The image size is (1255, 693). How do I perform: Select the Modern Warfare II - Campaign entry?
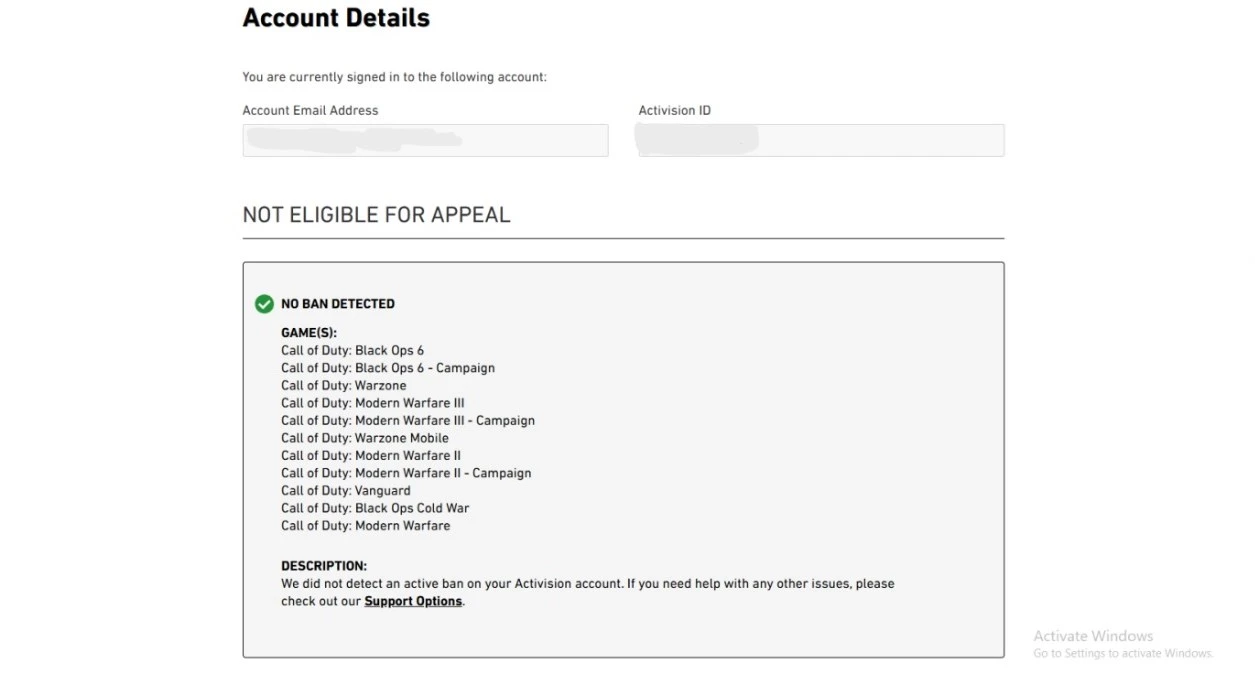point(406,473)
